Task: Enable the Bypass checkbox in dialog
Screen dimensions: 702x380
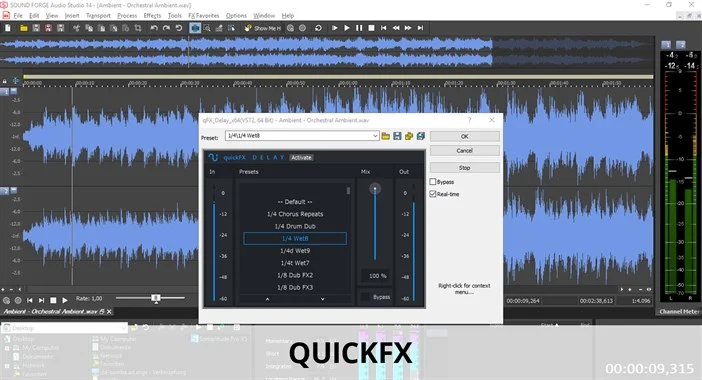Action: (433, 182)
